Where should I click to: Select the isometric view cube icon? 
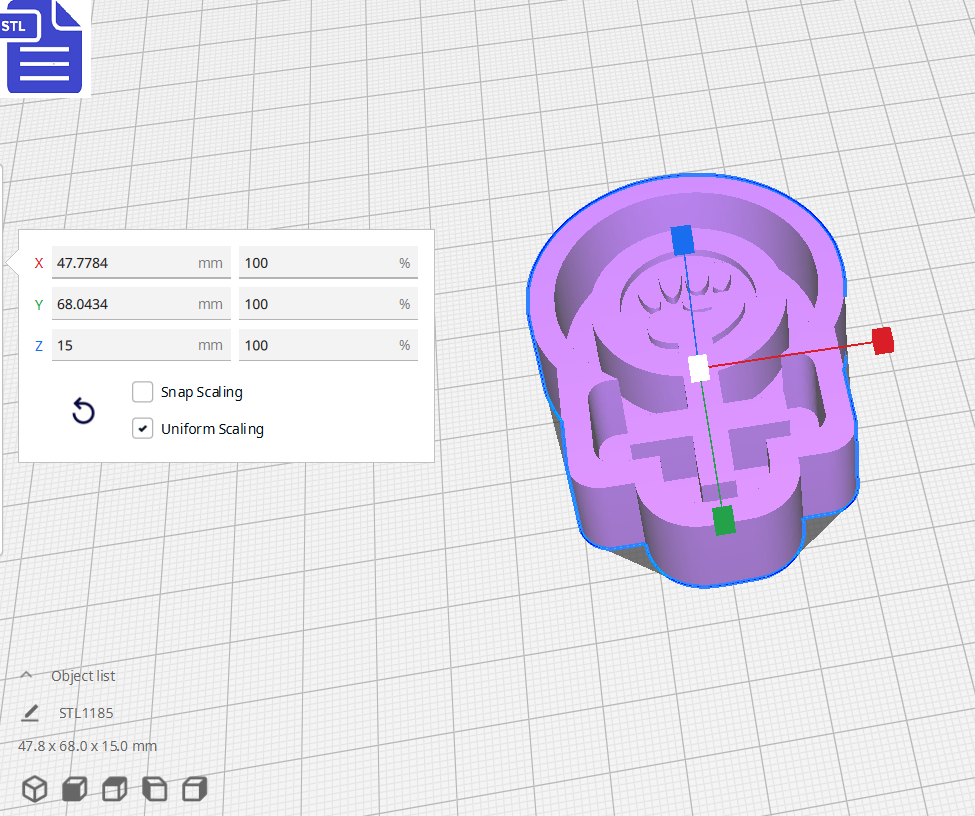(x=34, y=789)
